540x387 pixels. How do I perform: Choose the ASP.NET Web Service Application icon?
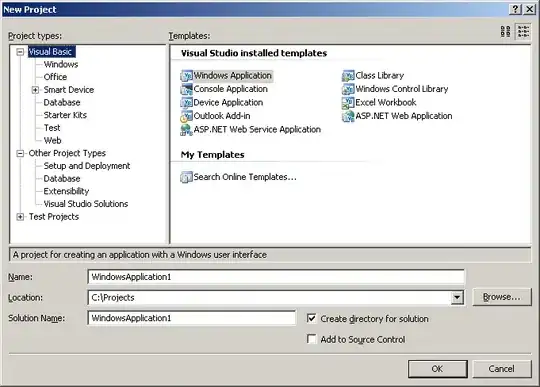[186, 129]
